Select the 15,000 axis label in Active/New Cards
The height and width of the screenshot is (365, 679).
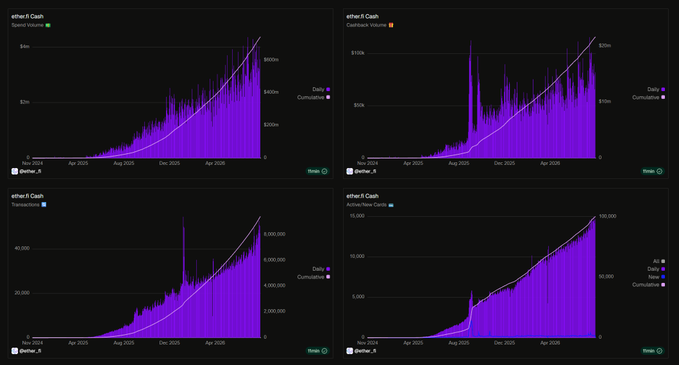coord(357,216)
